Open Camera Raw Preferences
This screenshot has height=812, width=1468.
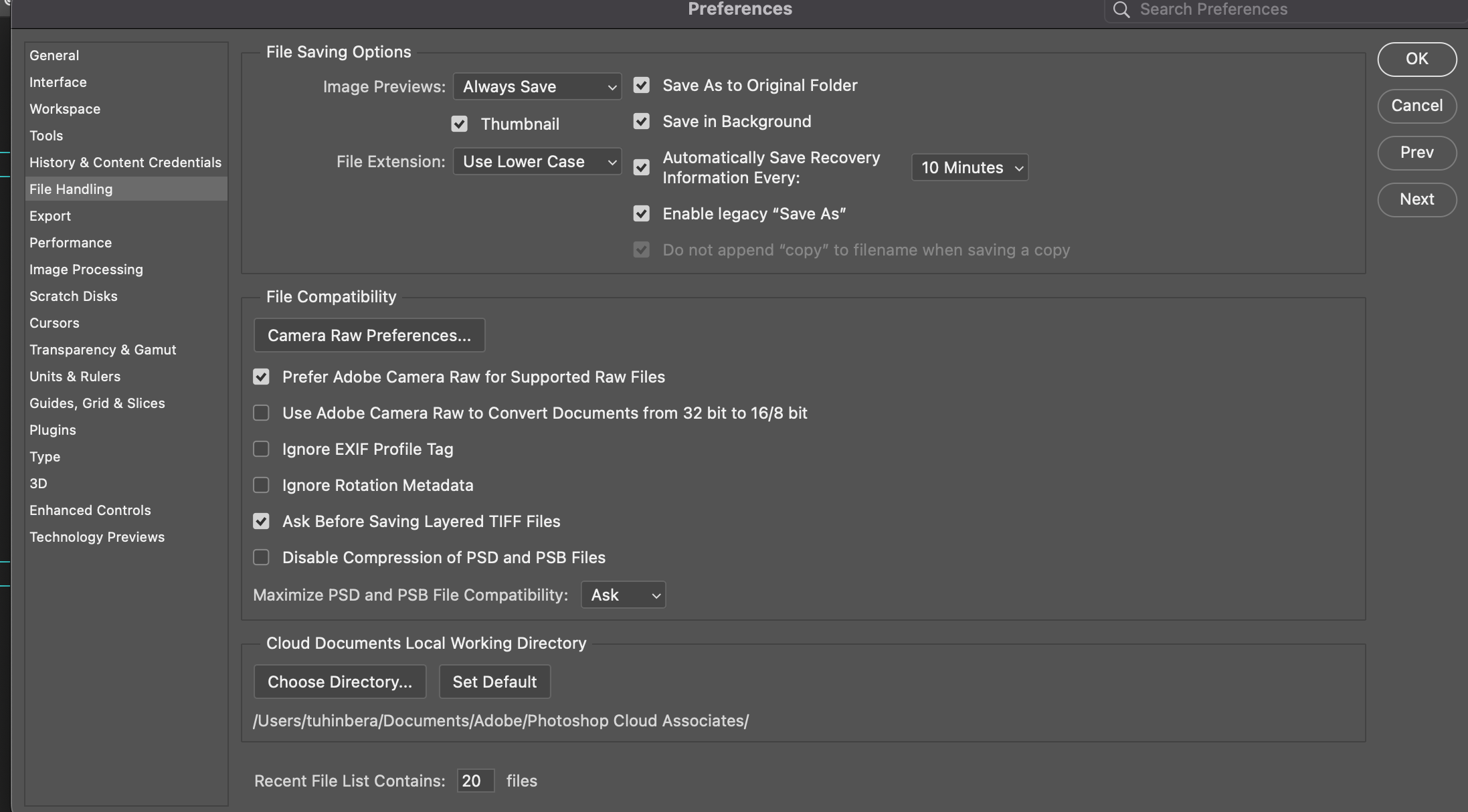[x=369, y=334]
